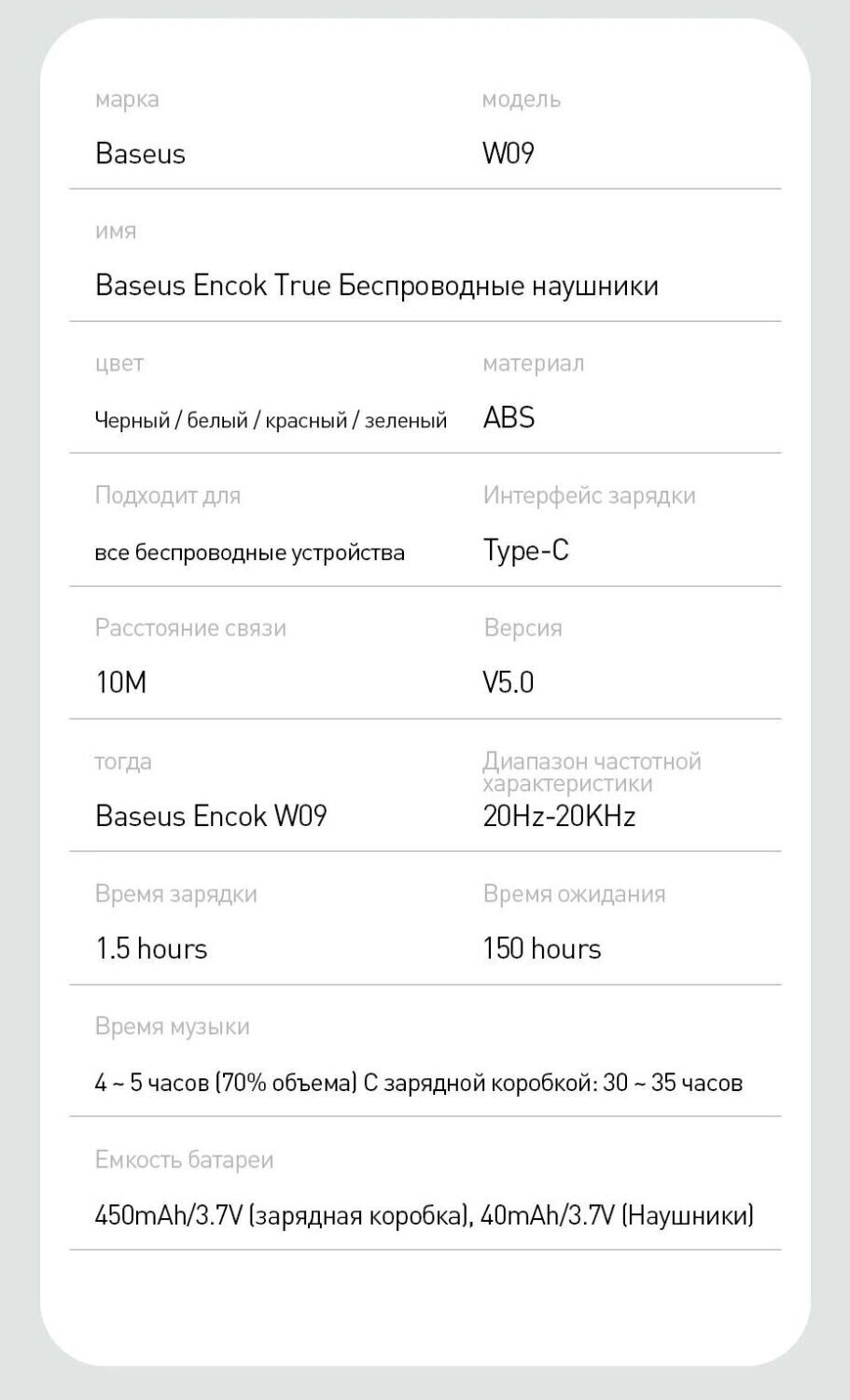This screenshot has height=1400, width=850.
Task: Click the 'Интерфейс зарядки' label
Action: click(590, 496)
